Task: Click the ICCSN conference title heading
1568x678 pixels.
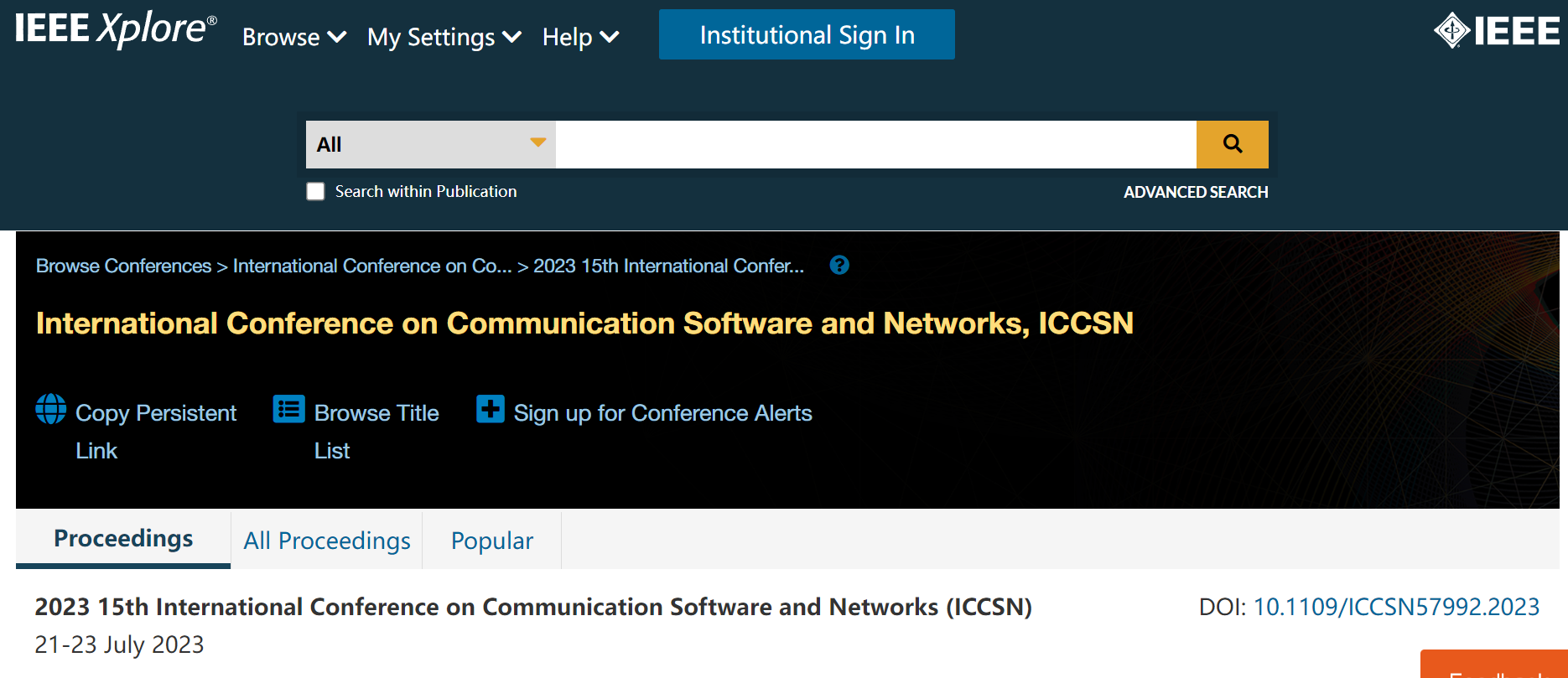Action: coord(584,323)
